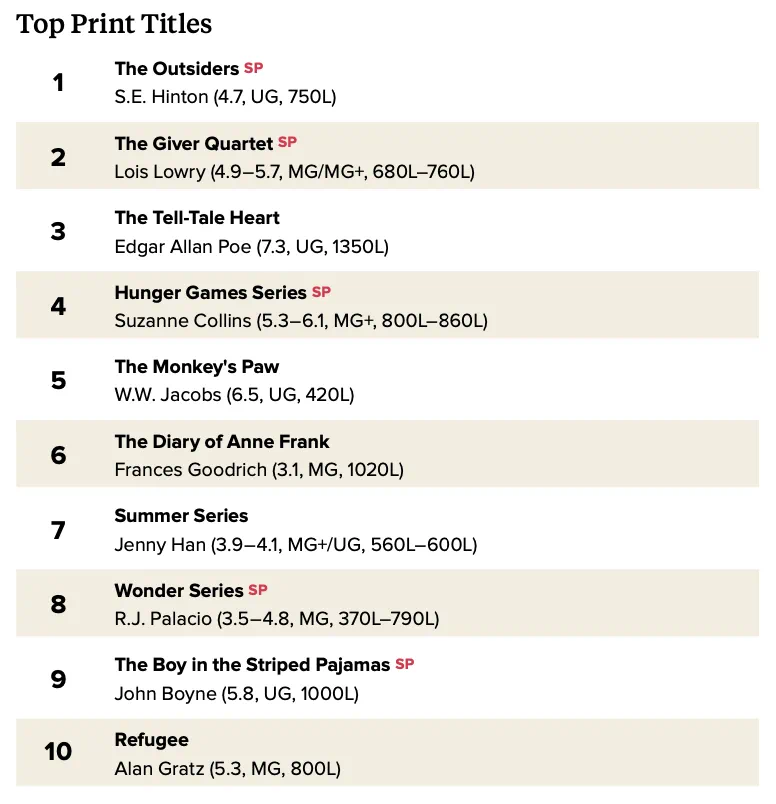Click the Alan Gratz author details line

click(228, 769)
